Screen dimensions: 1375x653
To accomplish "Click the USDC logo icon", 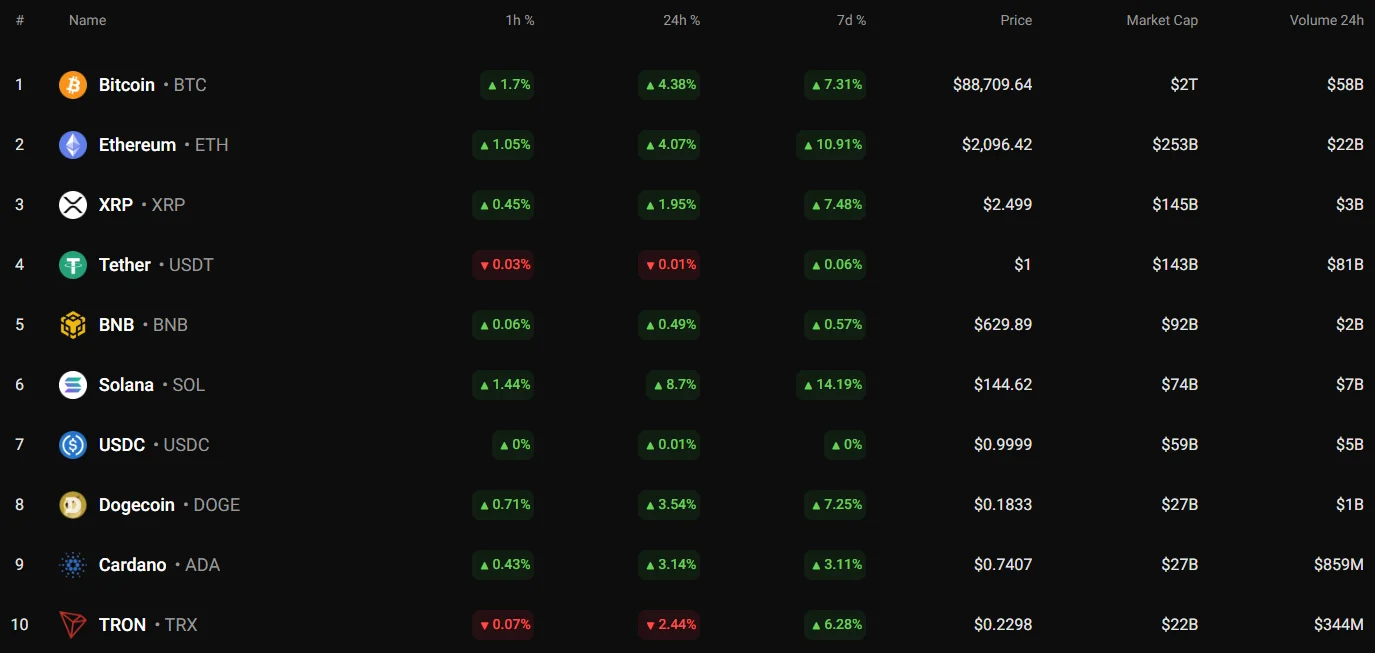I will coord(73,445).
